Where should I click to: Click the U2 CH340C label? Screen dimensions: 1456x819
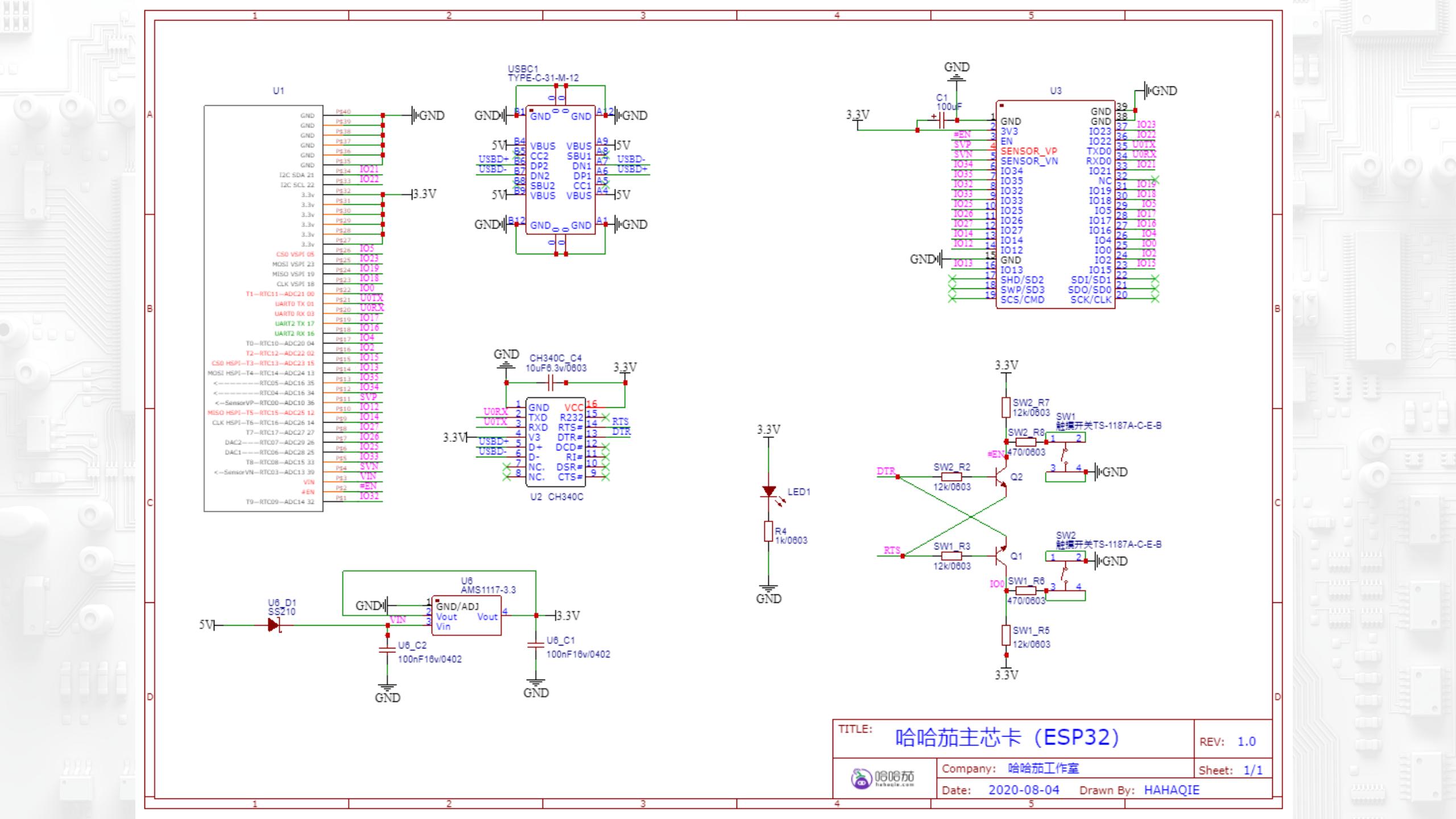[x=557, y=497]
